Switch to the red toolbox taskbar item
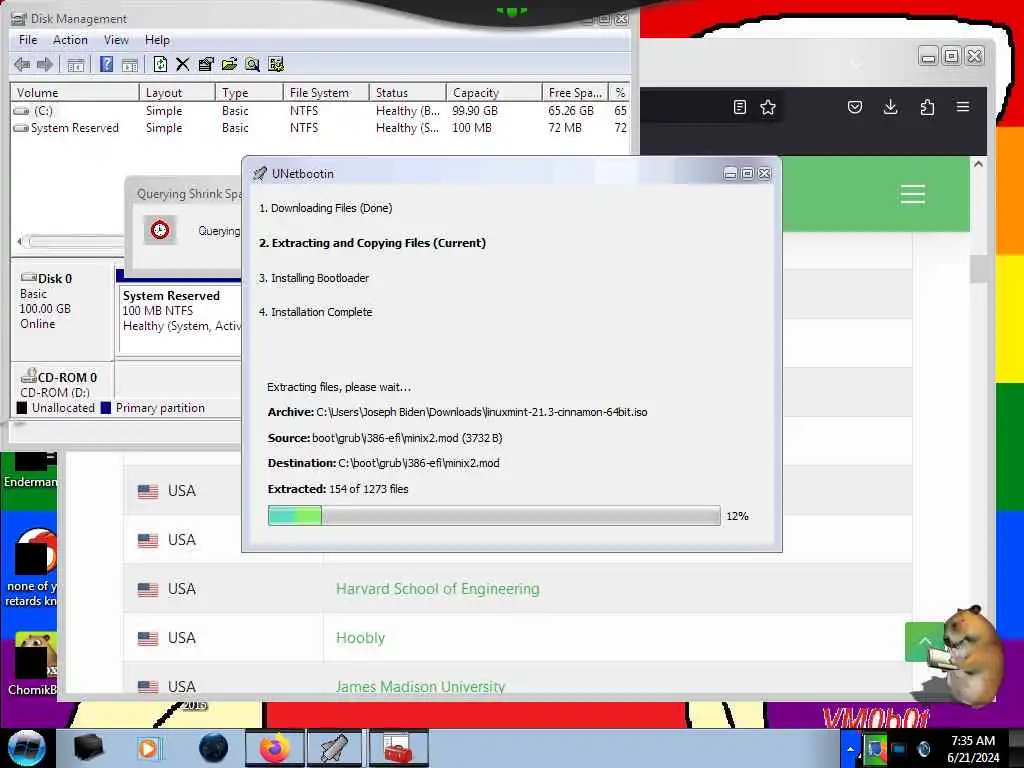 click(397, 748)
